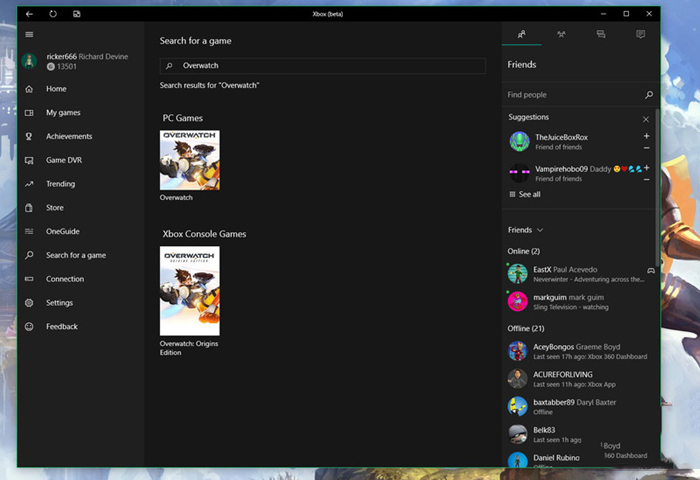
Task: Open Overwatch: Origins Edition cover
Action: coord(190,291)
